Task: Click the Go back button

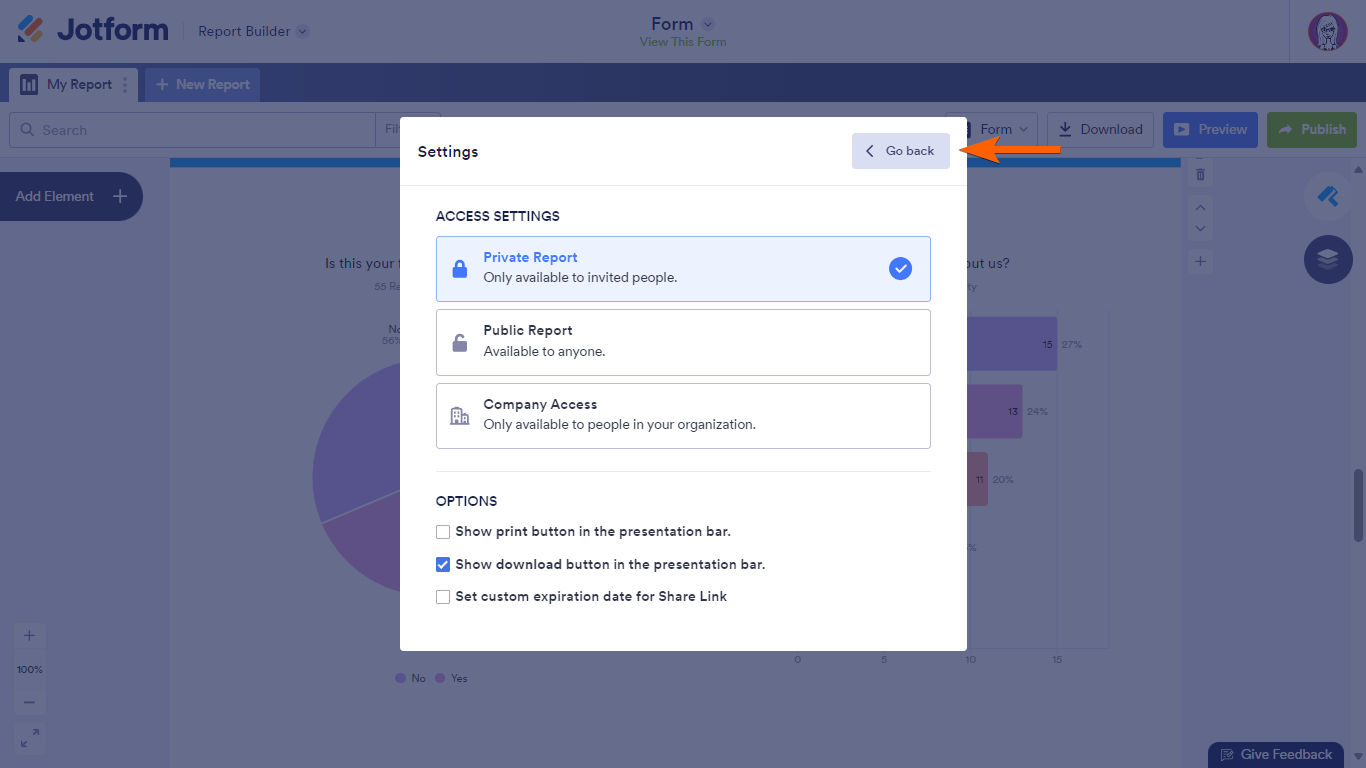Action: tap(900, 151)
